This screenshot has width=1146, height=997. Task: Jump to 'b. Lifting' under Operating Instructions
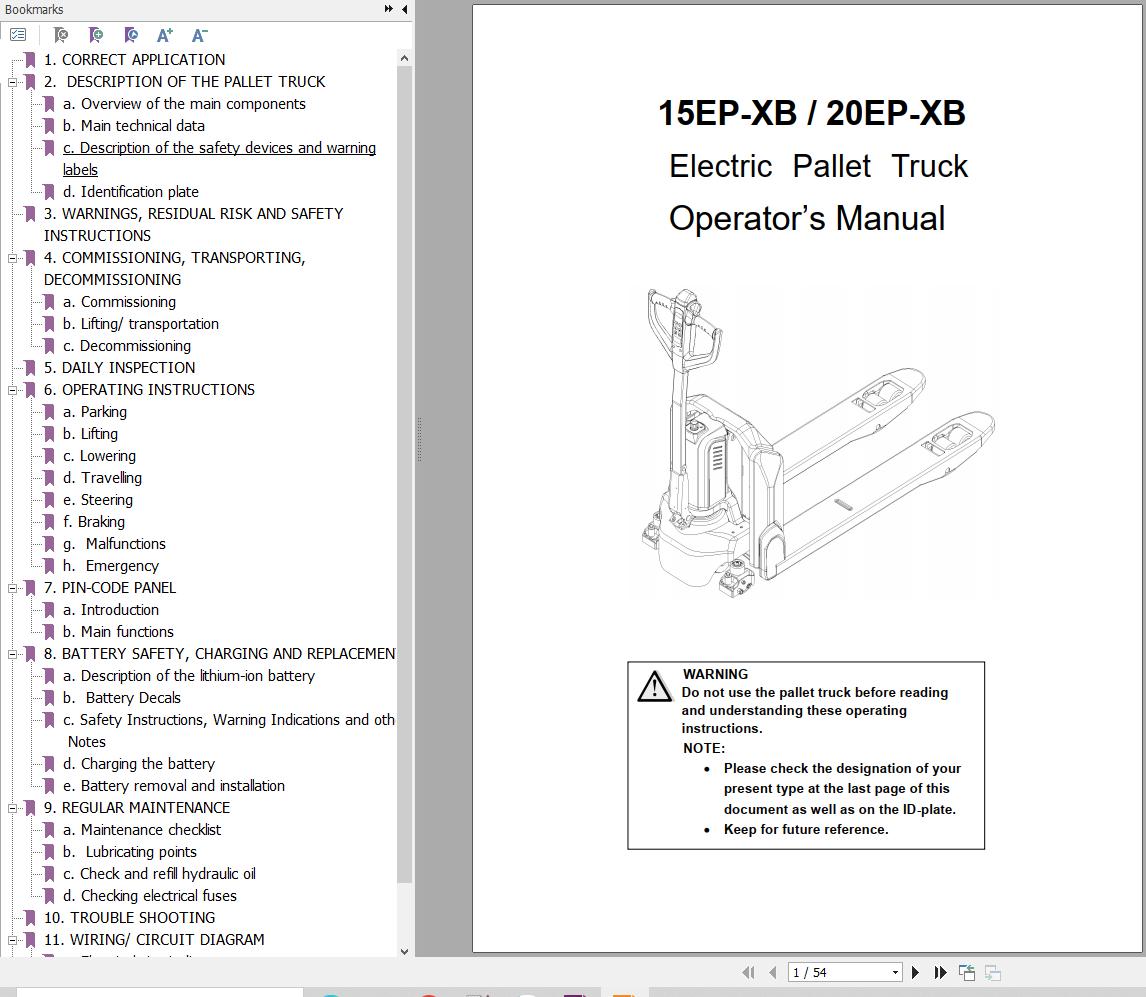tap(91, 433)
